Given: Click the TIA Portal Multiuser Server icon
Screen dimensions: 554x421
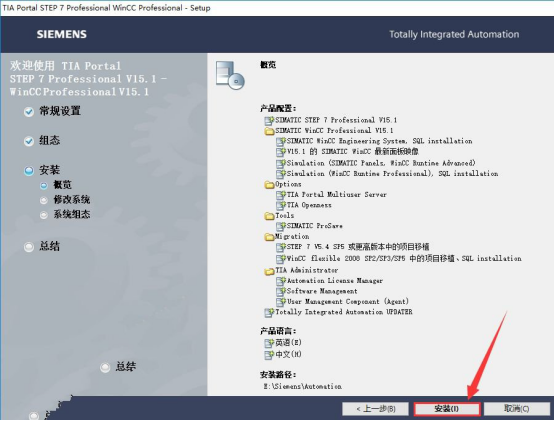Looking at the screenshot, I should tap(281, 195).
